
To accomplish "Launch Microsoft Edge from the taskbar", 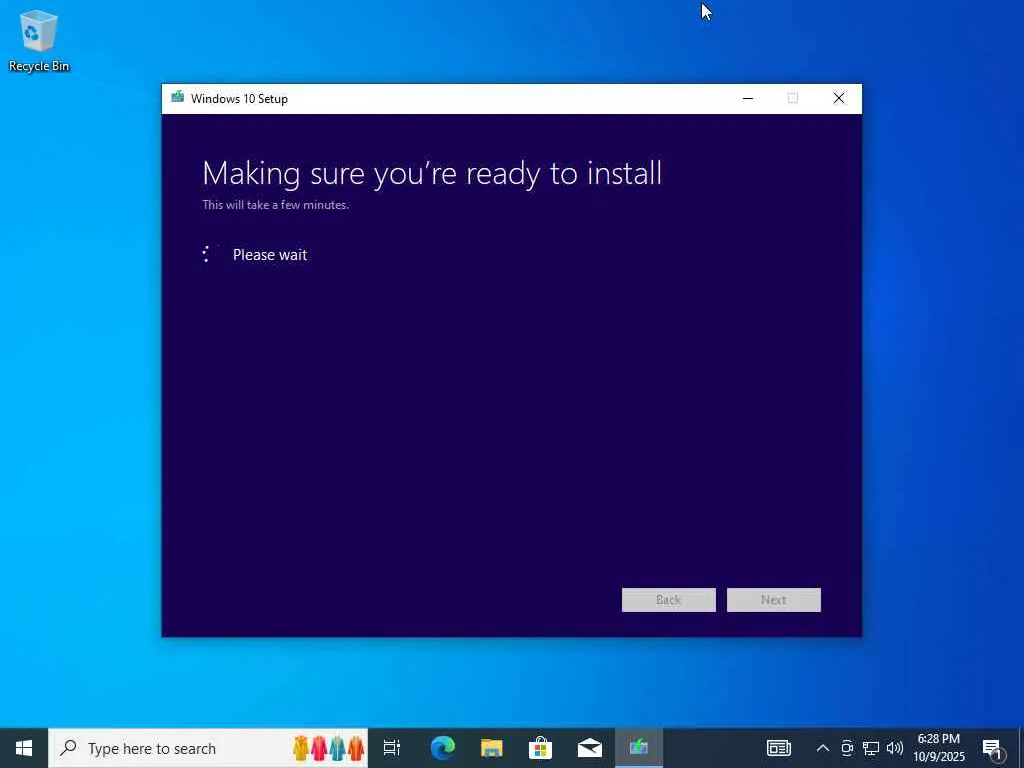I will click(x=442, y=748).
